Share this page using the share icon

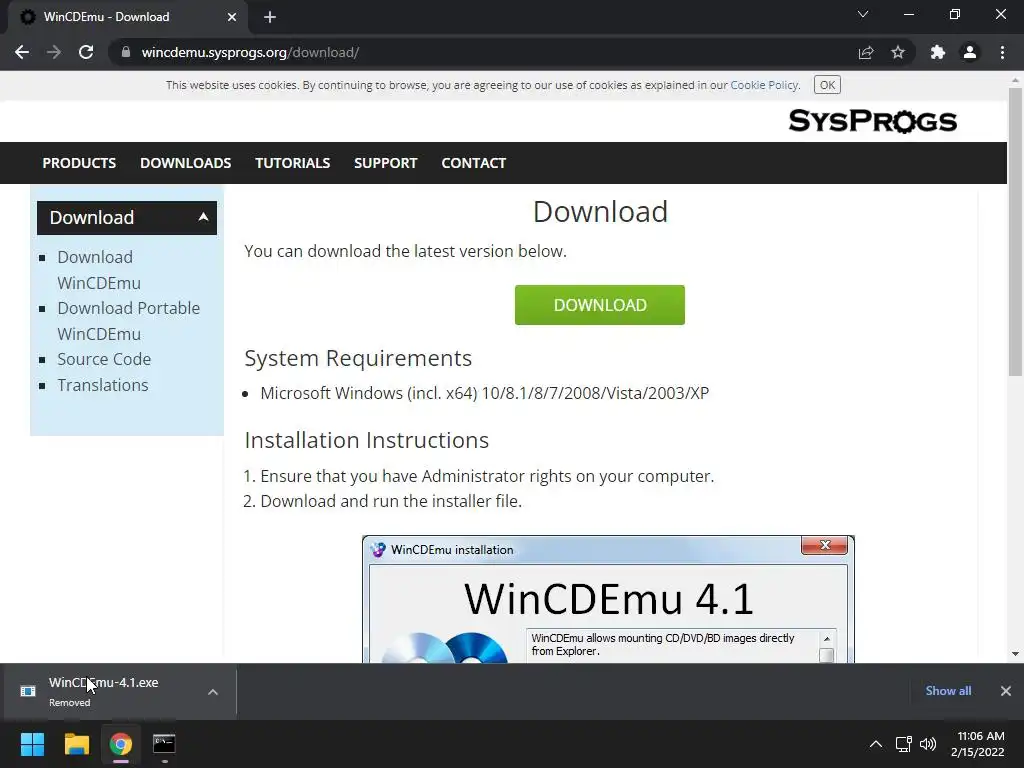[866, 52]
